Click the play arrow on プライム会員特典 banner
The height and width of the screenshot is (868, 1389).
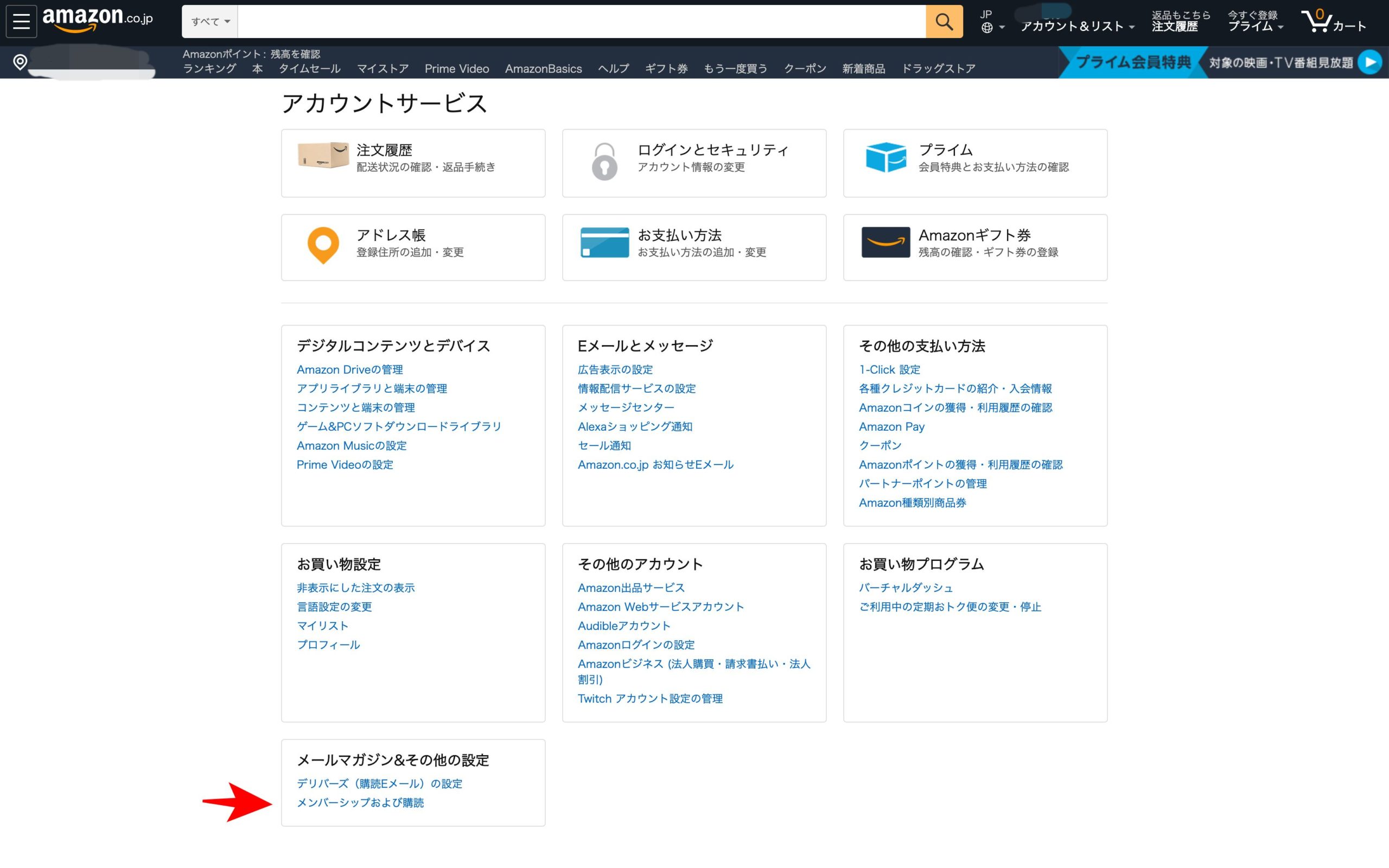click(1371, 62)
